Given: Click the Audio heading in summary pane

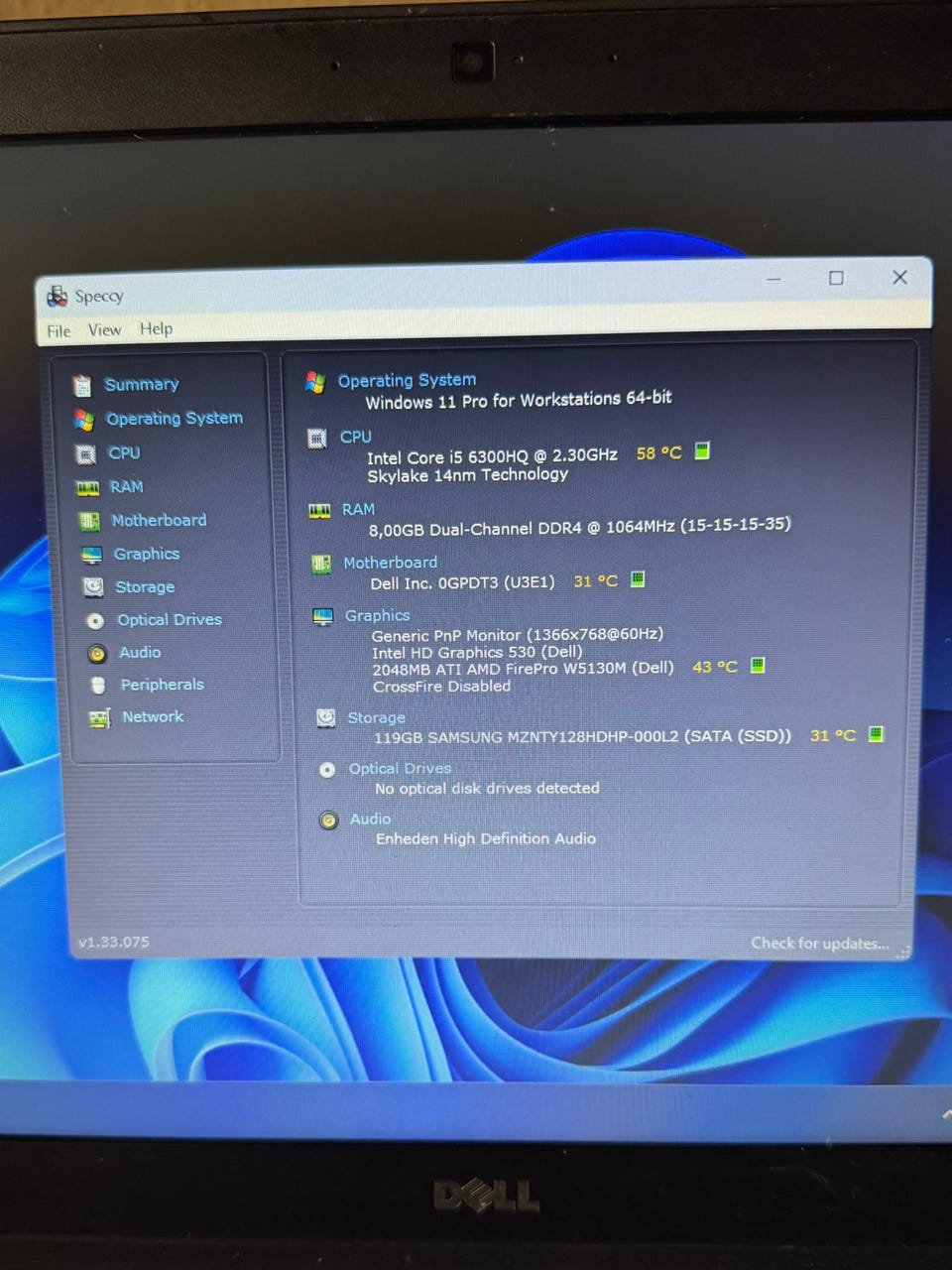Looking at the screenshot, I should coord(370,819).
